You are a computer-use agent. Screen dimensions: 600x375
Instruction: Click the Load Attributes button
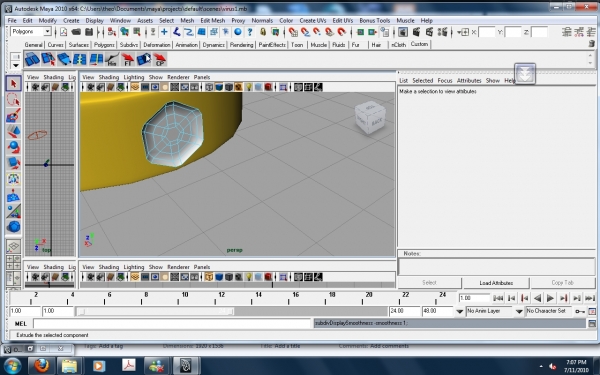pos(496,283)
